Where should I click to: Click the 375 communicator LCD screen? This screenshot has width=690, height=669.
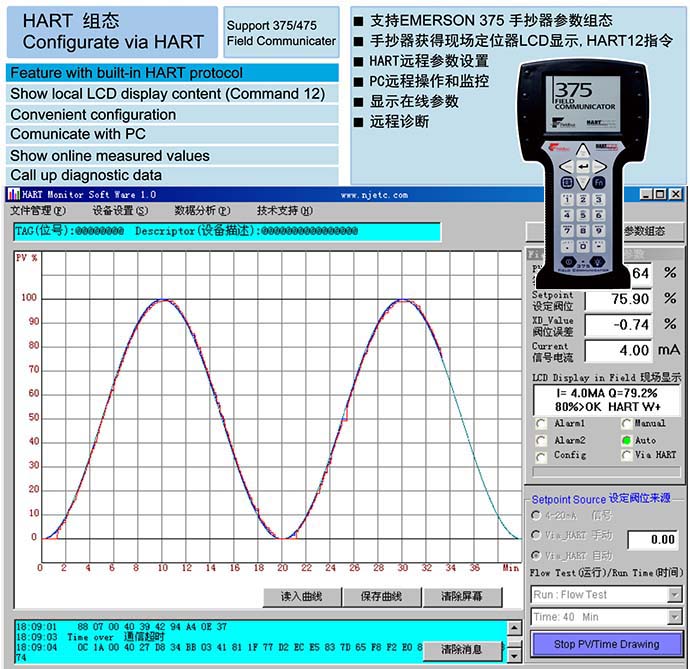click(584, 103)
